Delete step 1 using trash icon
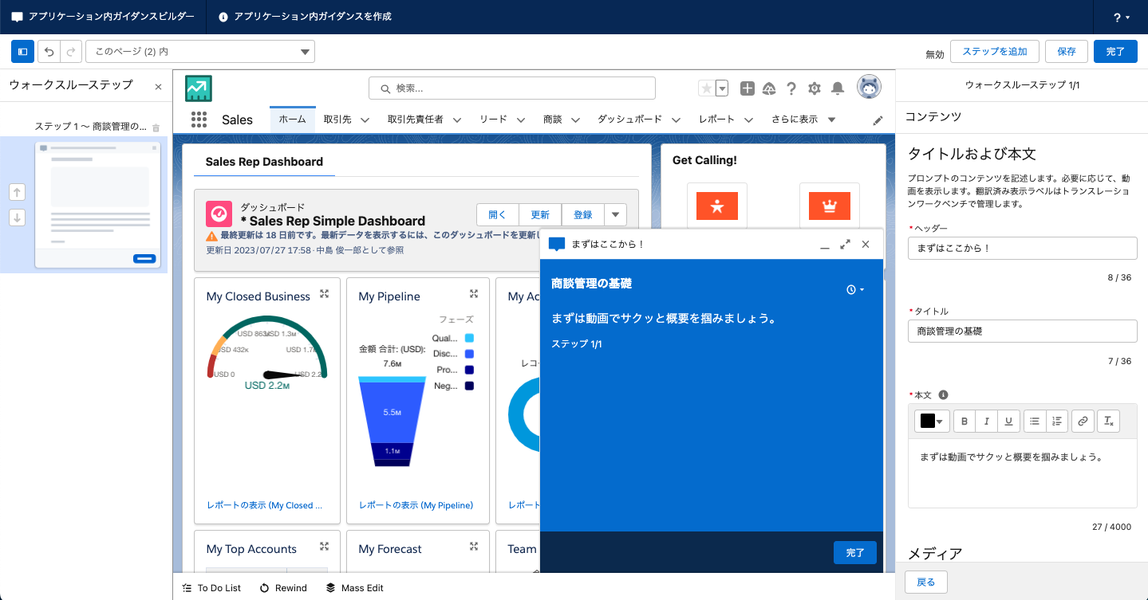Viewport: 1148px width, 600px height. [156, 127]
